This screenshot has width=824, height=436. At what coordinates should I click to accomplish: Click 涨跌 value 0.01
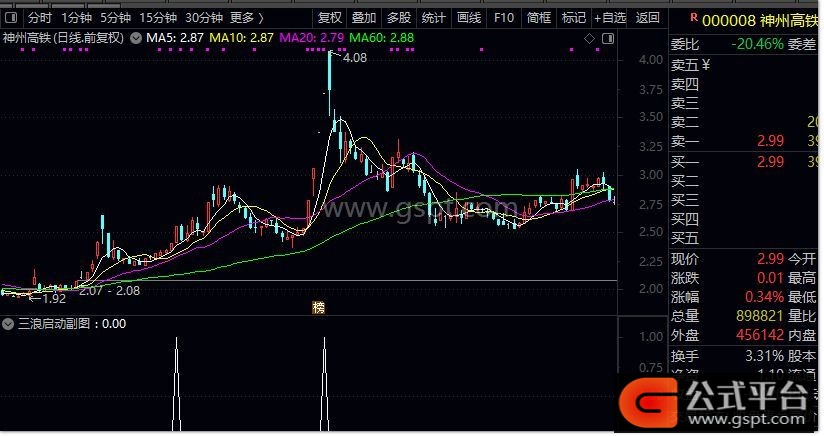[770, 278]
